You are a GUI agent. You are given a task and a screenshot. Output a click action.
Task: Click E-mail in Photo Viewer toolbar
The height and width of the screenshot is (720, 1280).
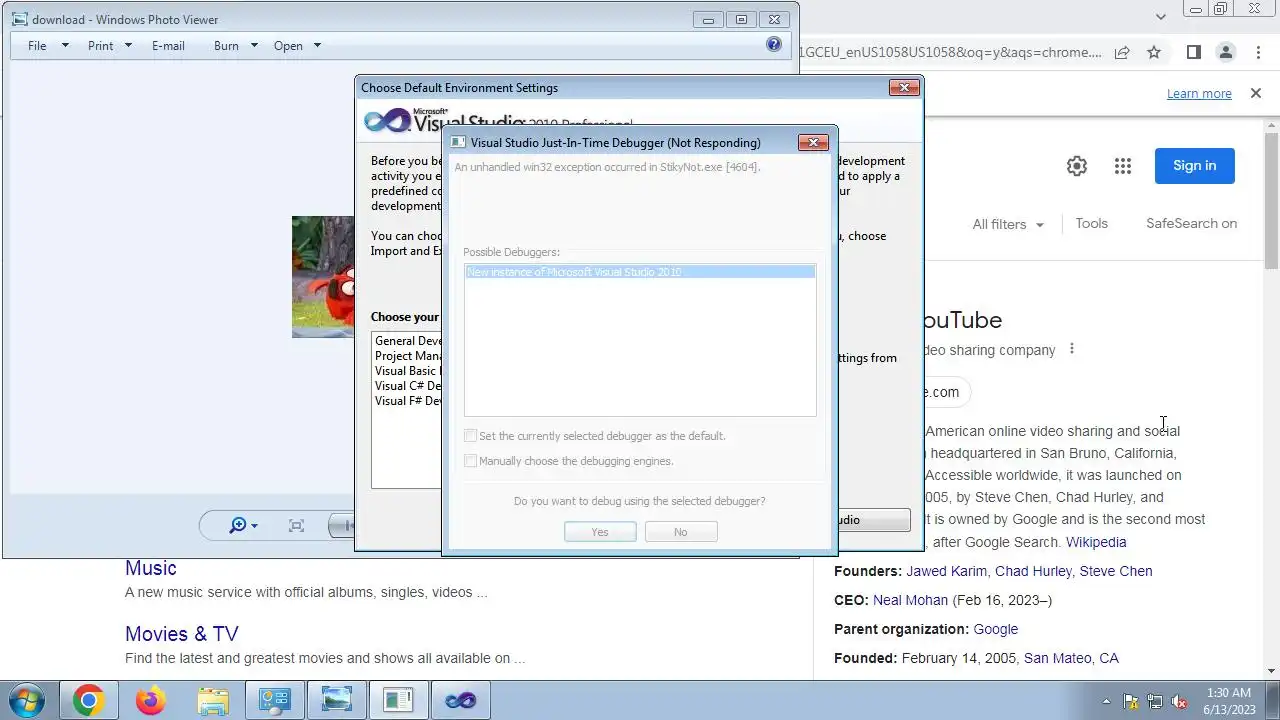[168, 45]
